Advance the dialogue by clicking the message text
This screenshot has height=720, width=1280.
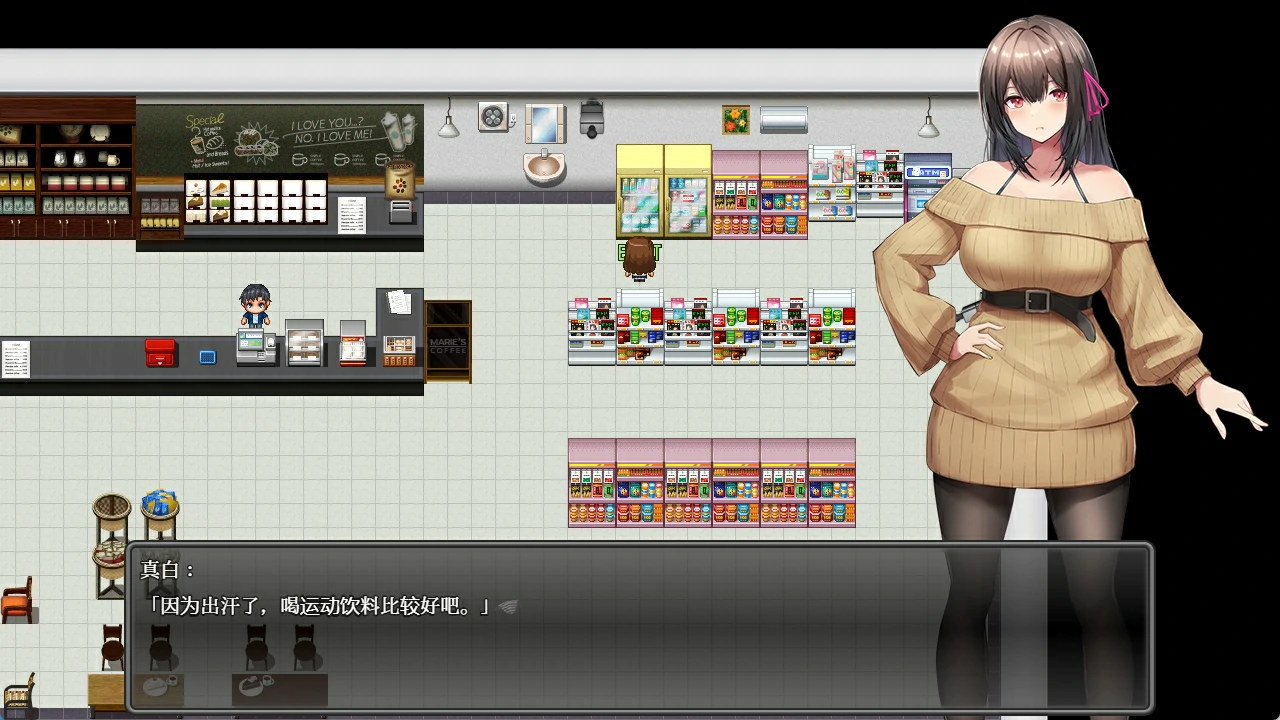[320, 606]
